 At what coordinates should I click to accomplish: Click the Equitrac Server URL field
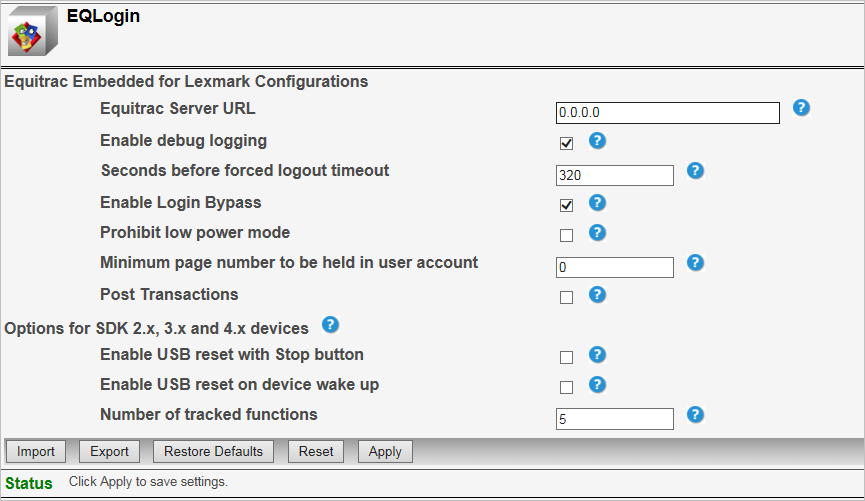(667, 113)
